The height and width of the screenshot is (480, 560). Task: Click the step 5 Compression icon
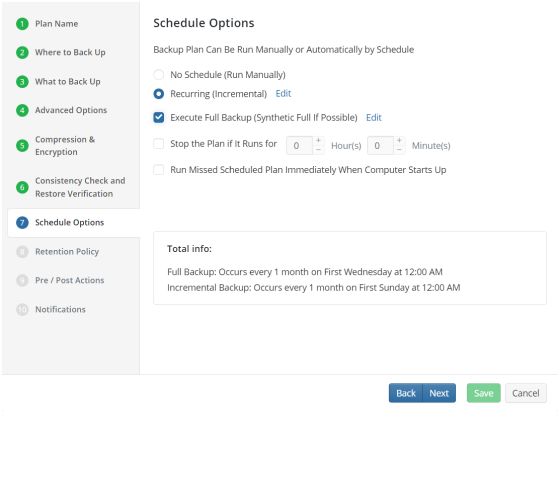pyautogui.click(x=22, y=146)
